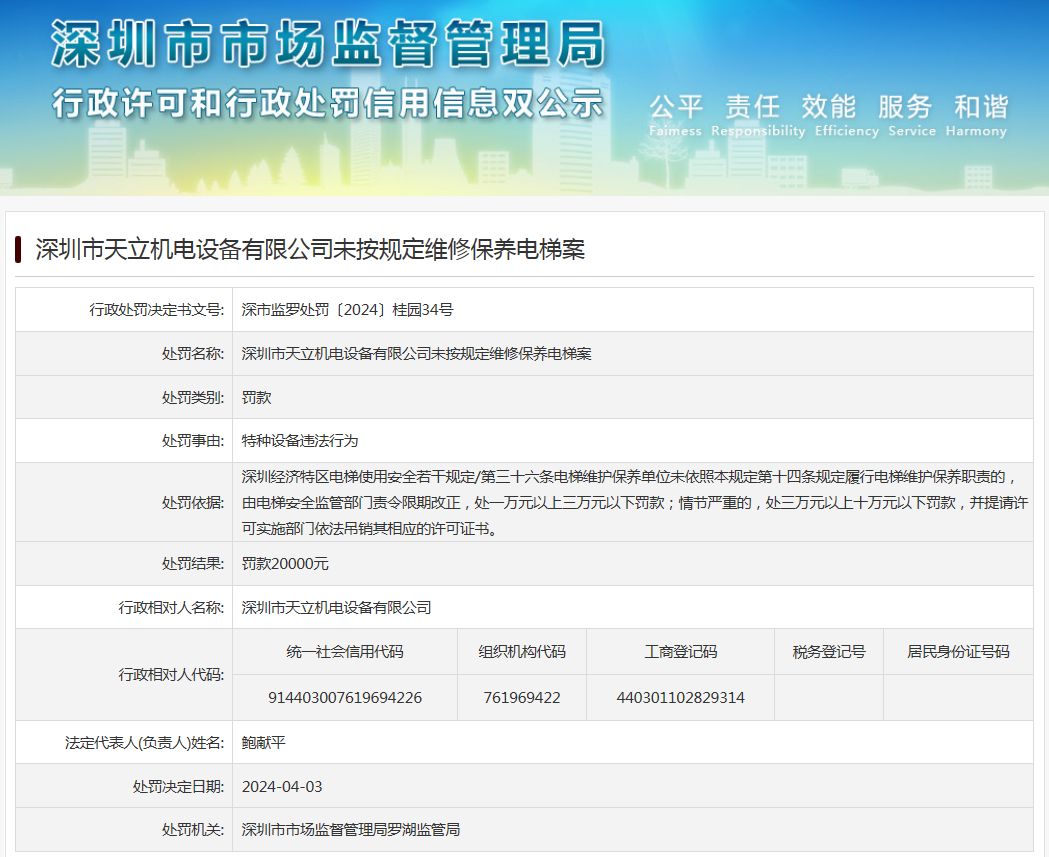Screen dimensions: 1049x857
Task: Click the result value 罚款20000元
Action: [285, 564]
